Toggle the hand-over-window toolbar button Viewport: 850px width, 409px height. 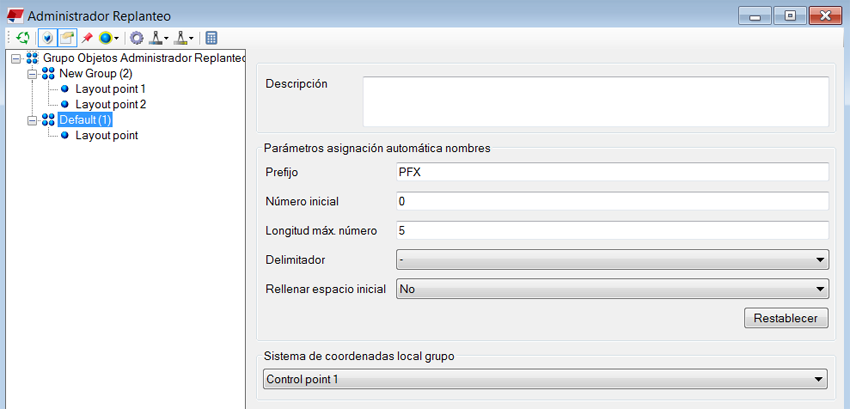pyautogui.click(x=67, y=38)
